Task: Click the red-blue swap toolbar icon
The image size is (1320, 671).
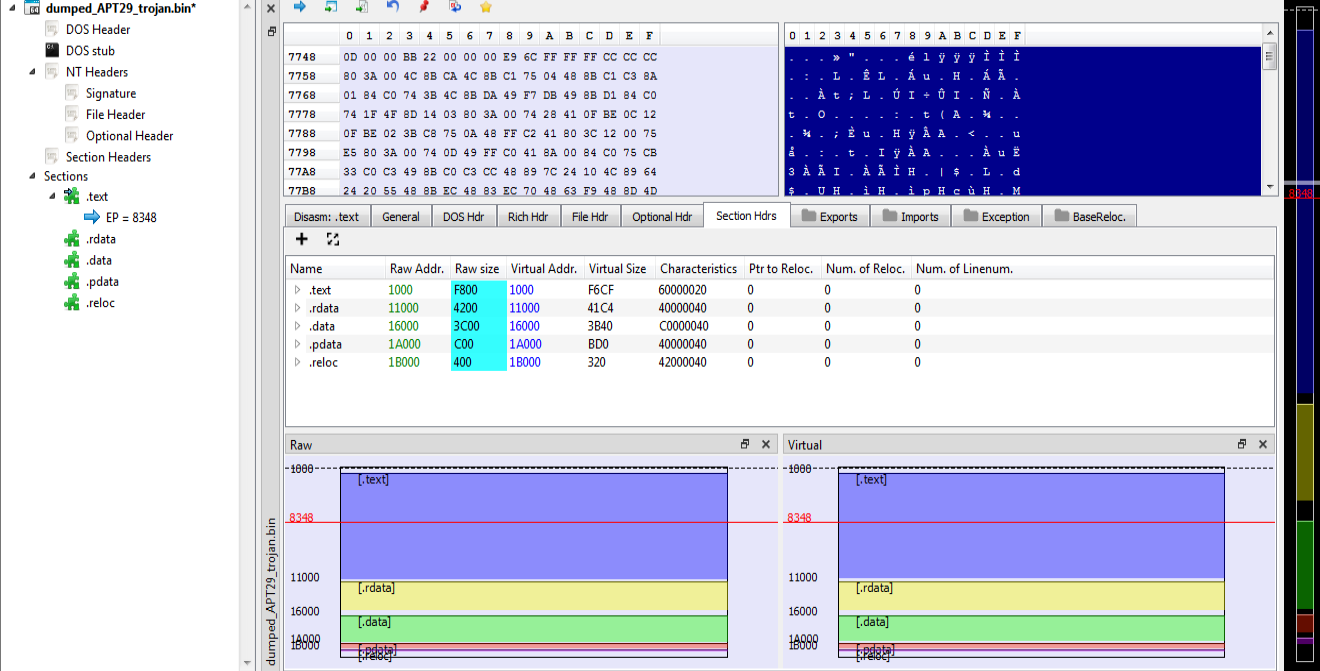Action: [x=455, y=7]
